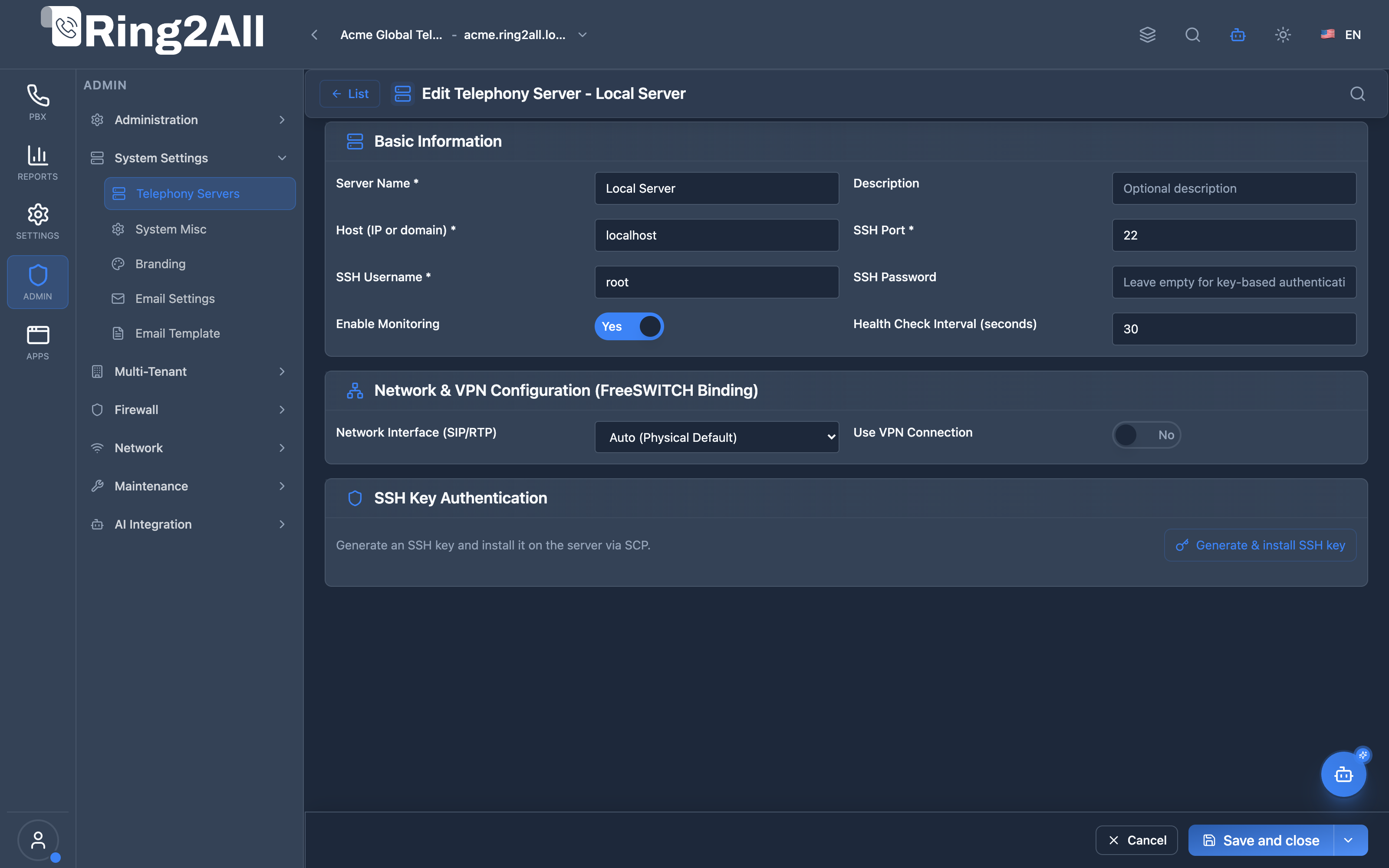Click the Basic Information section icon
The image size is (1389, 868).
[x=355, y=141]
